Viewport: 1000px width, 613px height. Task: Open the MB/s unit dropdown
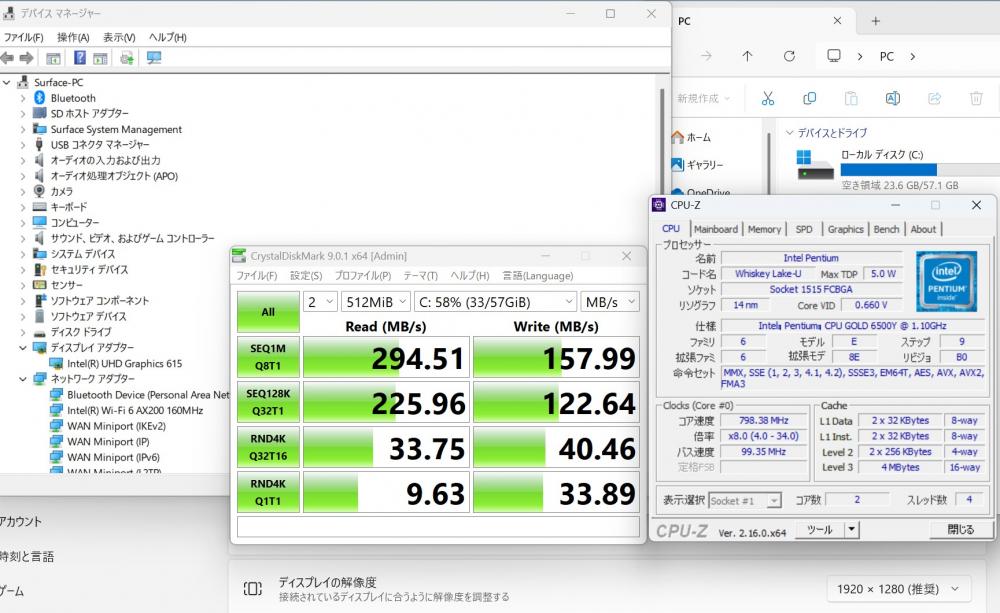[x=610, y=302]
